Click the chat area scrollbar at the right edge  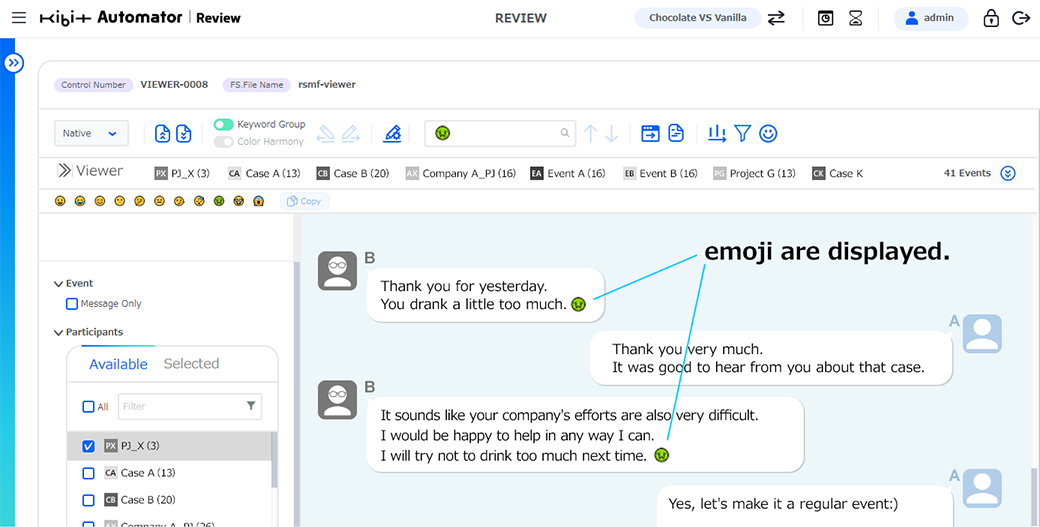[1036, 498]
